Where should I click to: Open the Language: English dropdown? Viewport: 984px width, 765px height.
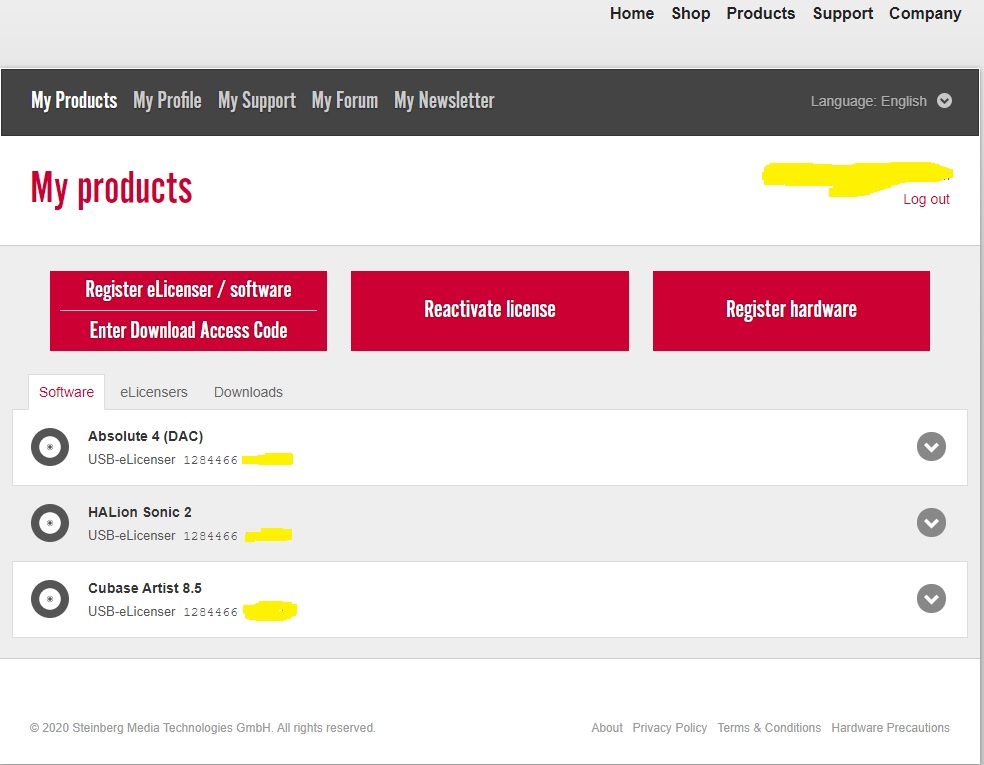tap(881, 101)
